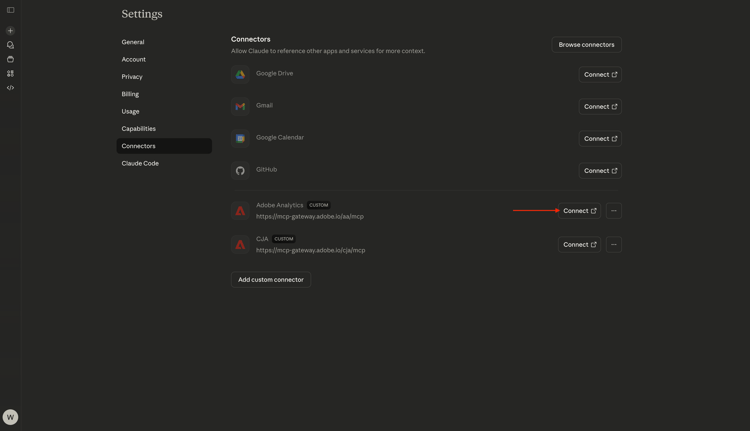Screen dimensions: 750x431
Task: Open Usage settings section
Action: (x=164, y=111)
